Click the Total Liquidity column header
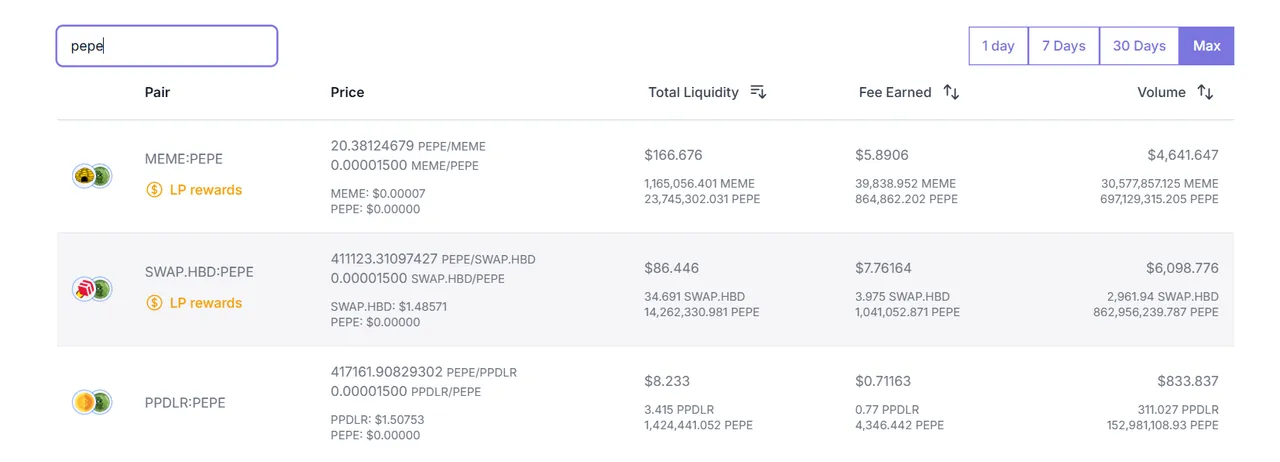 (693, 92)
